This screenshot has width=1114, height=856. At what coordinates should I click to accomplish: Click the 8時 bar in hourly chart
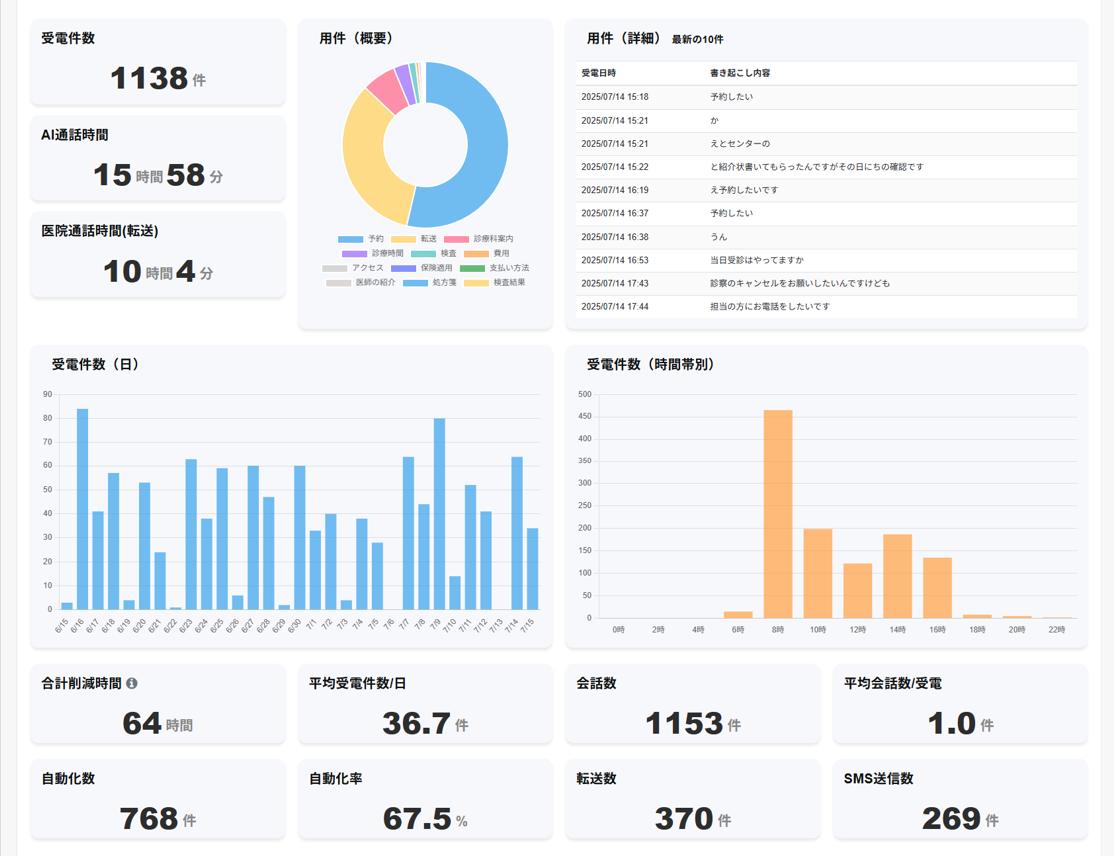[778, 514]
